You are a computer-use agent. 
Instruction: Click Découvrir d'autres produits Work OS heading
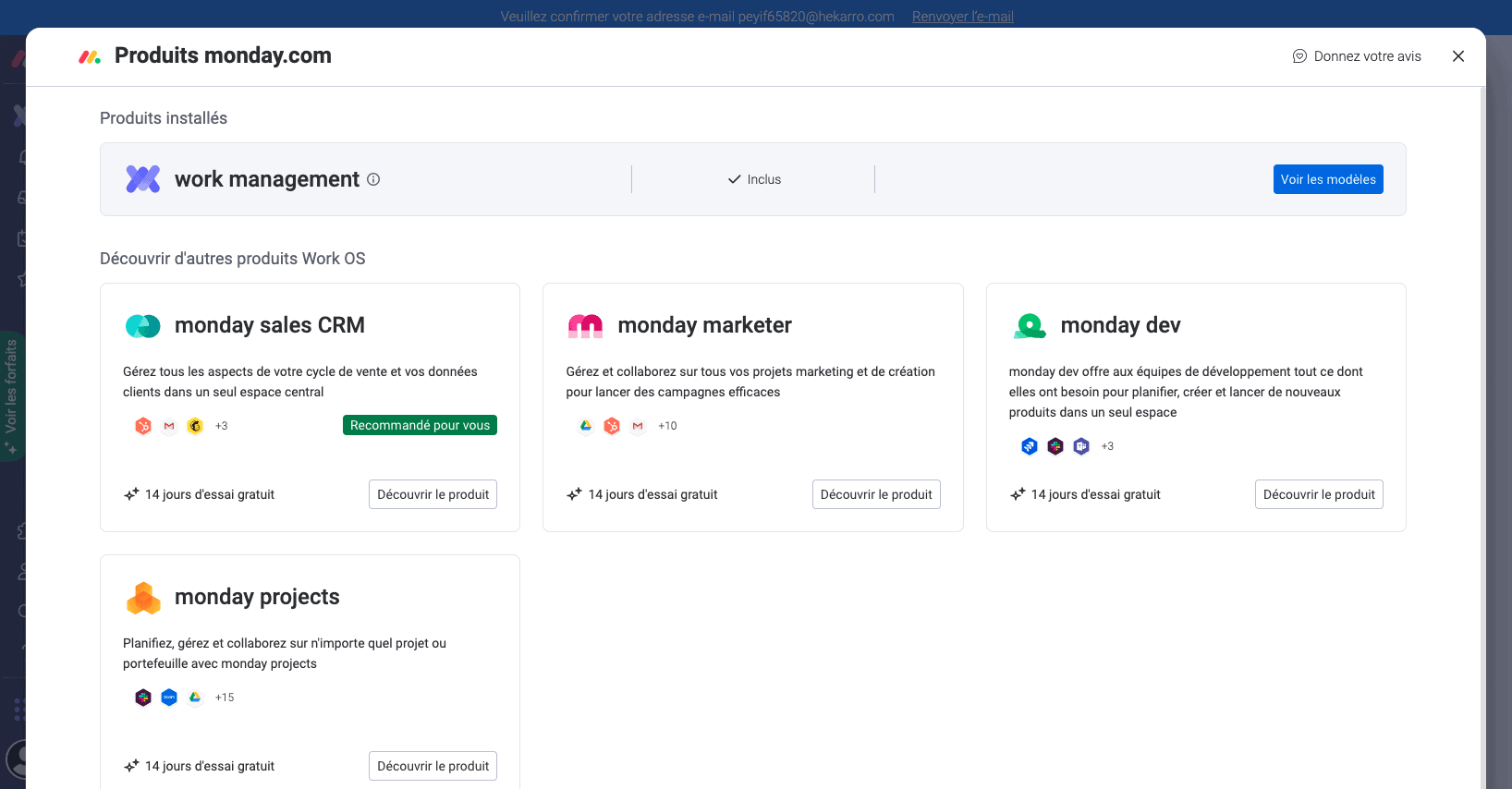(x=233, y=259)
